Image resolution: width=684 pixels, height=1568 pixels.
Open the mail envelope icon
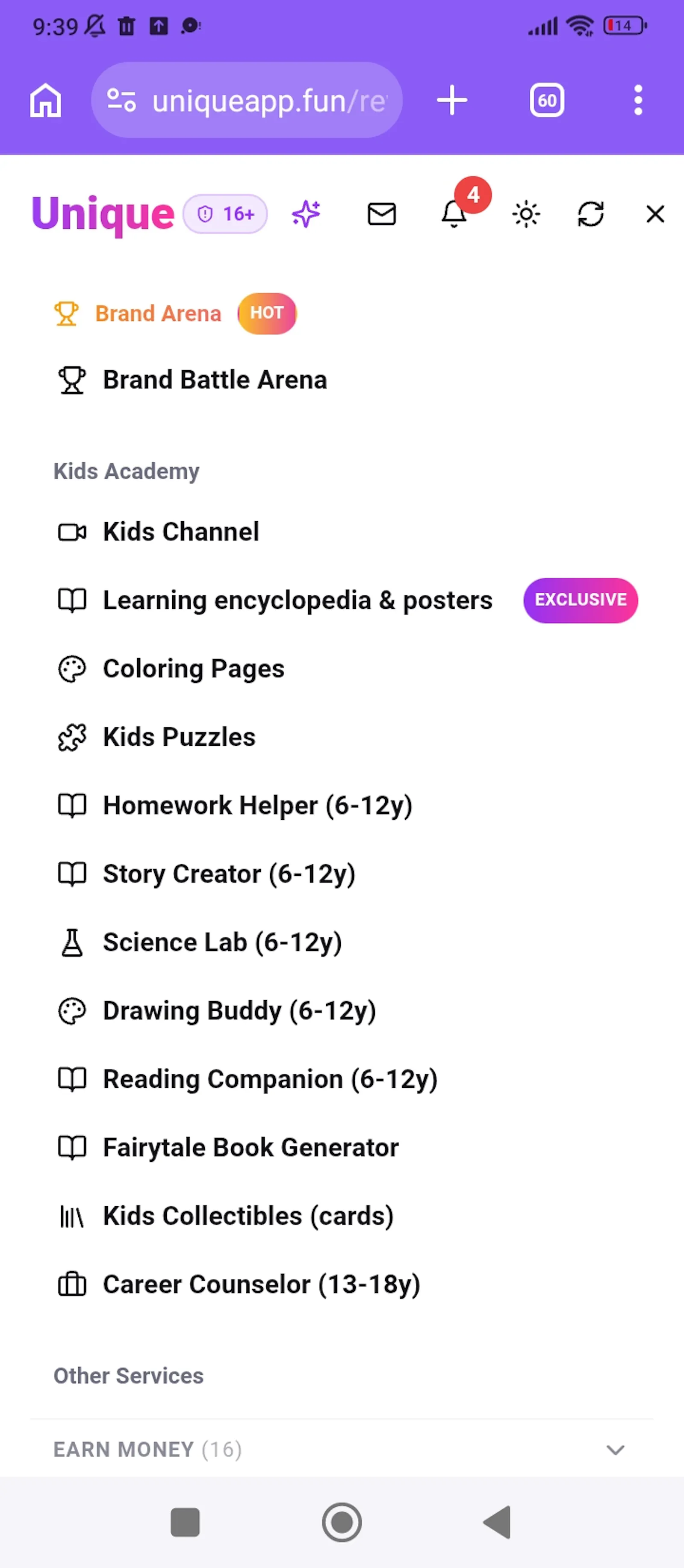(382, 214)
